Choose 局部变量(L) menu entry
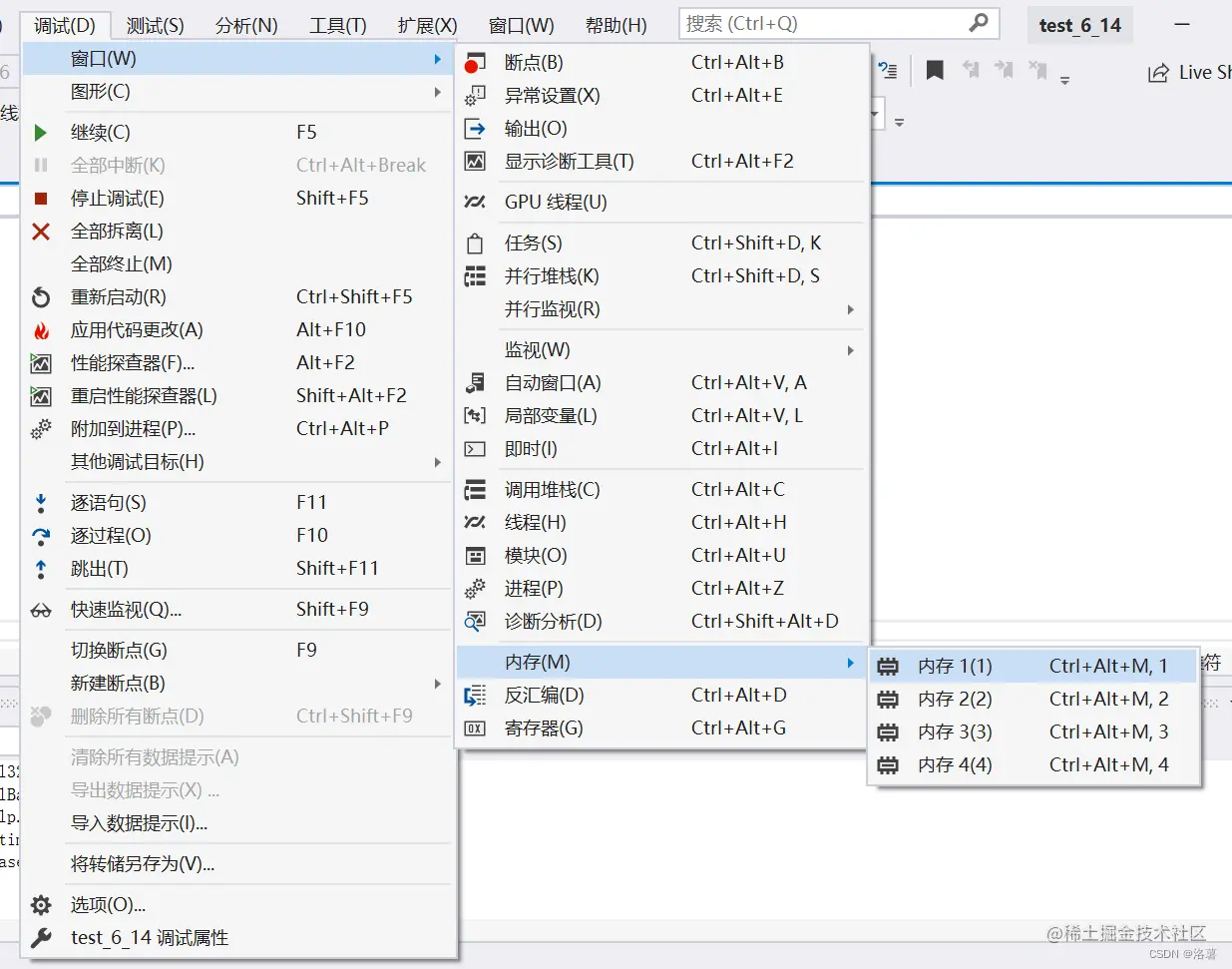1232x969 pixels. [x=660, y=416]
